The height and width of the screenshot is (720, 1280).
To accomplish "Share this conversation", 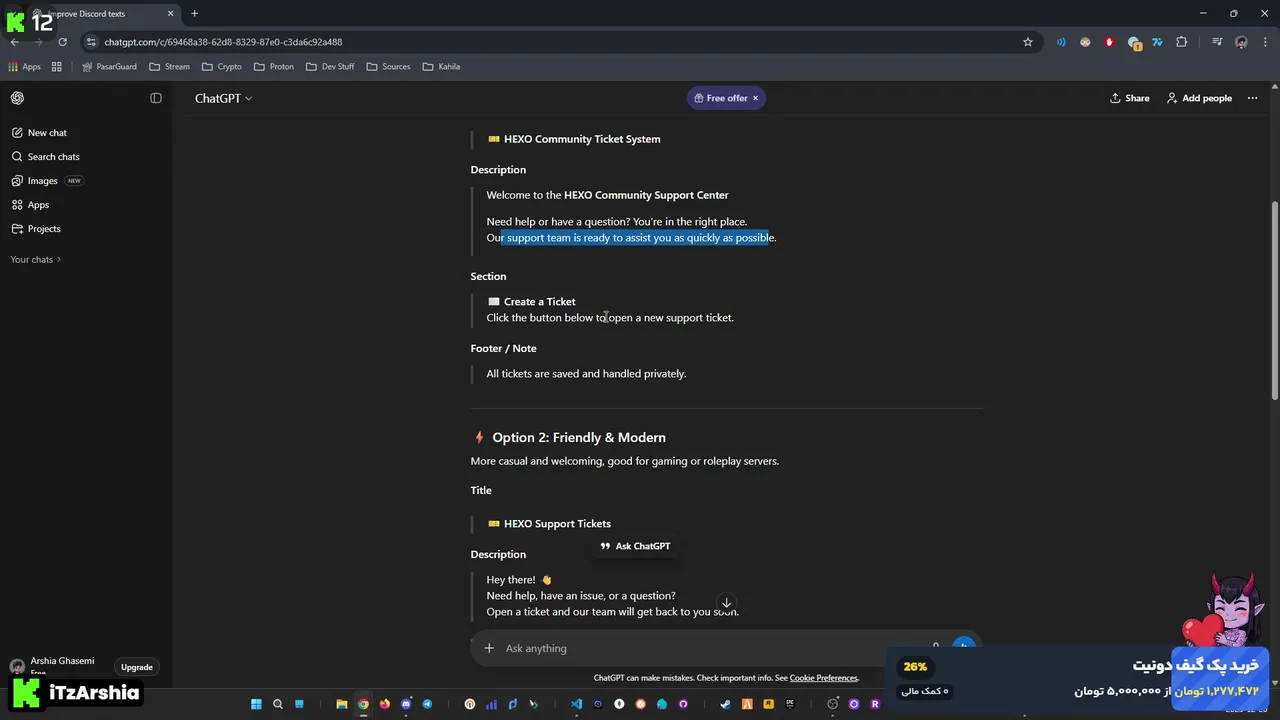I will click(x=1130, y=98).
